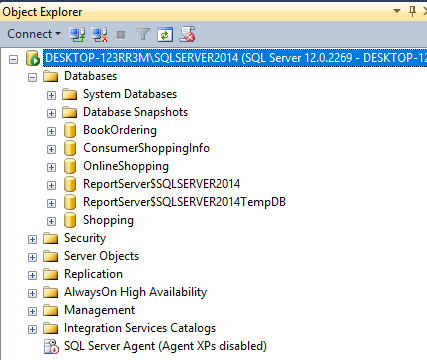The image size is (427, 360).
Task: Select the ConsumerShoppingInfo label
Action: tap(146, 148)
